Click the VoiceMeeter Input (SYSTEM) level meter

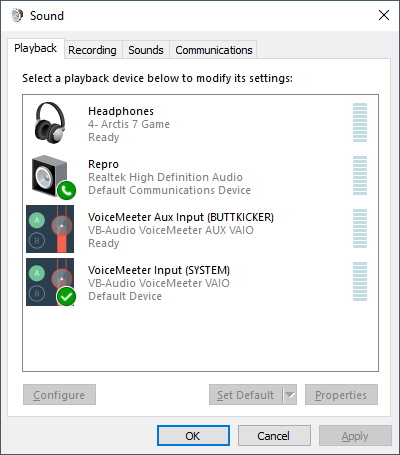click(x=360, y=281)
